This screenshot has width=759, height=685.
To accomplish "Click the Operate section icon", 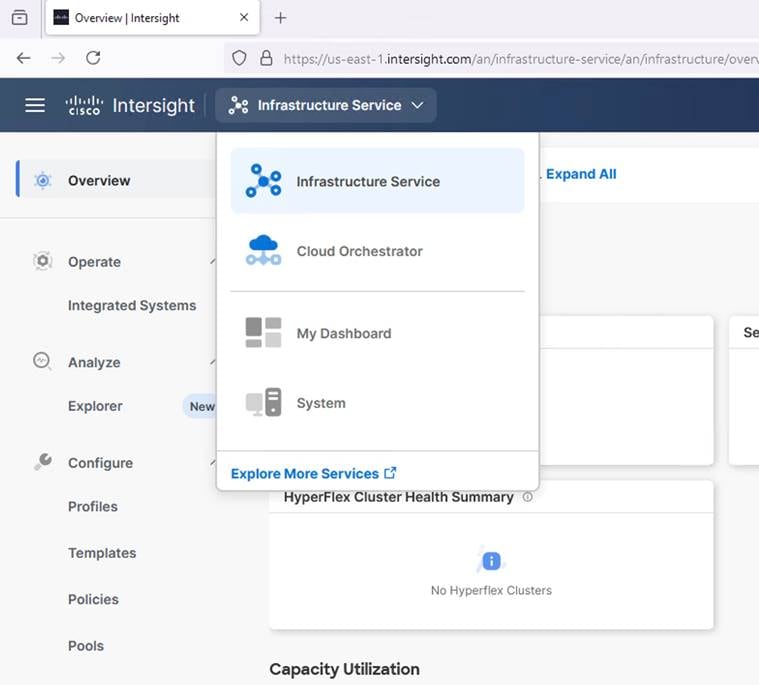I will (x=42, y=262).
